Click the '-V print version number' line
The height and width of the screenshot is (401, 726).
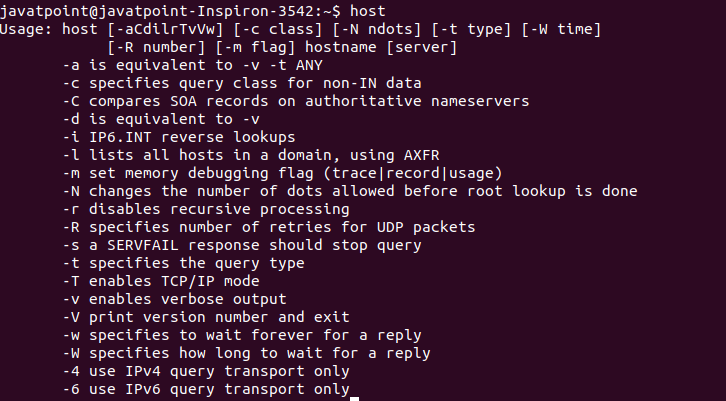[206, 318]
